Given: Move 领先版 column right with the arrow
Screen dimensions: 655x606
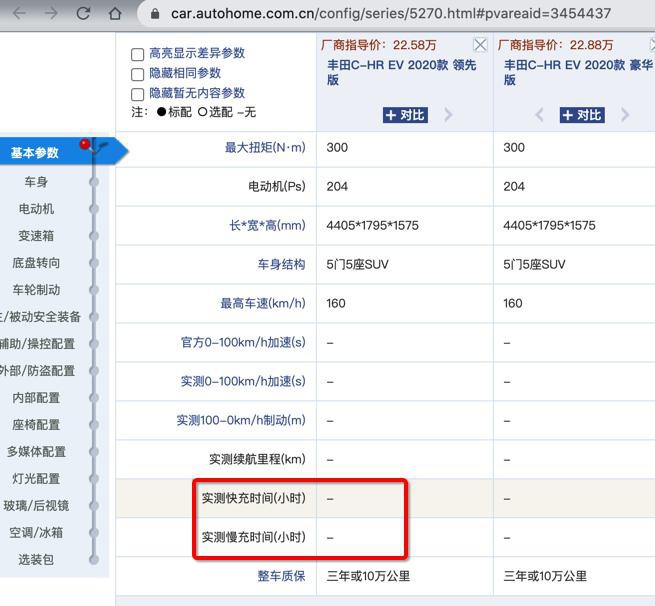Looking at the screenshot, I should pos(448,114).
